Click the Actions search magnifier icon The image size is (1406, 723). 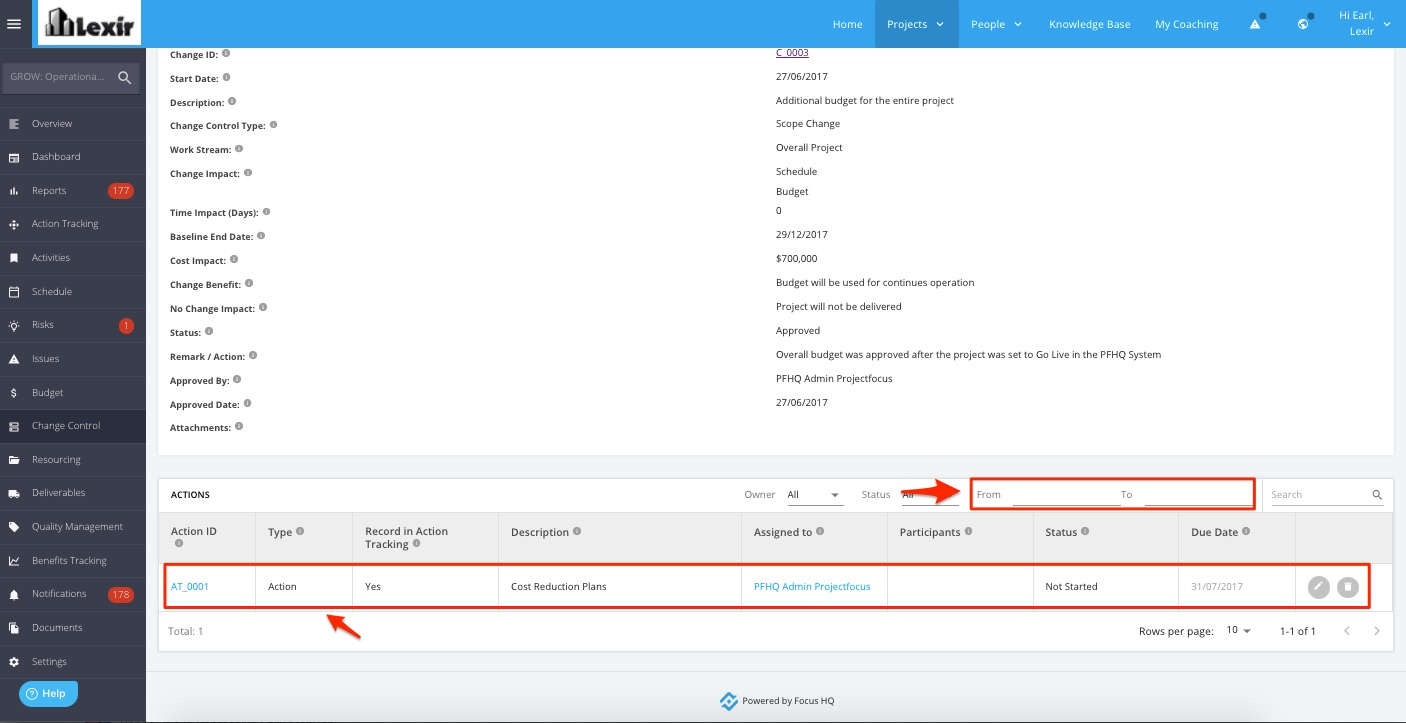coord(1377,494)
